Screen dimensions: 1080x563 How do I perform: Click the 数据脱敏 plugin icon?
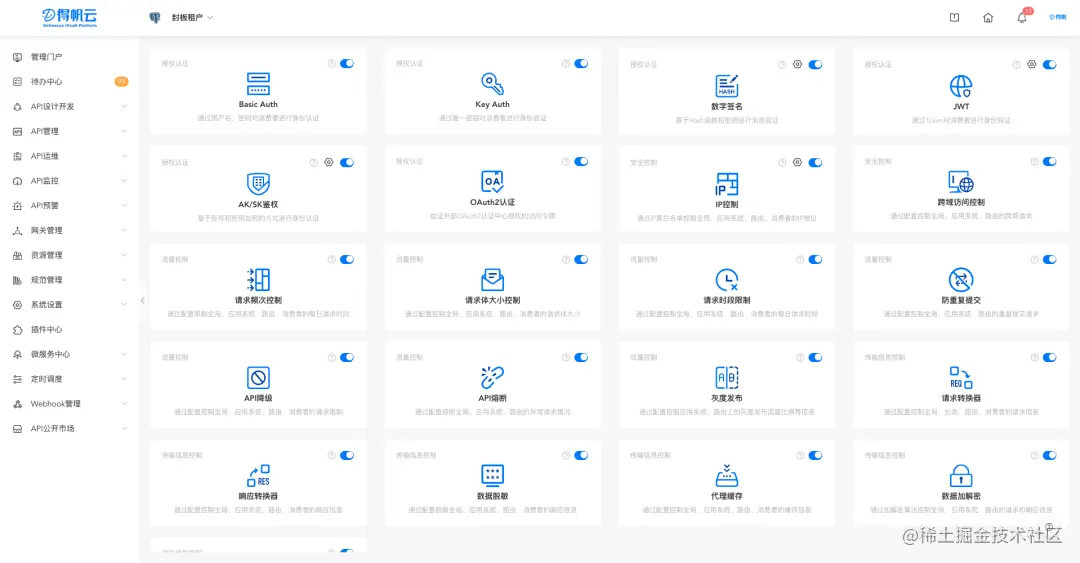[492, 475]
